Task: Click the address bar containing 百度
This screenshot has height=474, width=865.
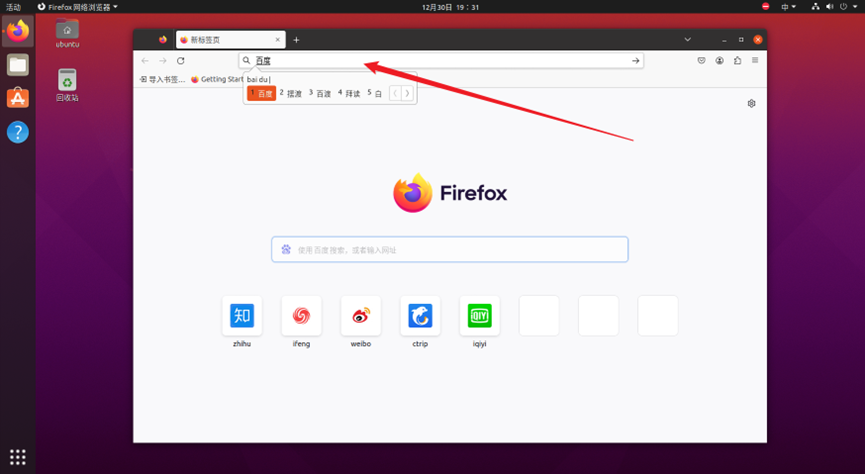Action: pyautogui.click(x=441, y=61)
